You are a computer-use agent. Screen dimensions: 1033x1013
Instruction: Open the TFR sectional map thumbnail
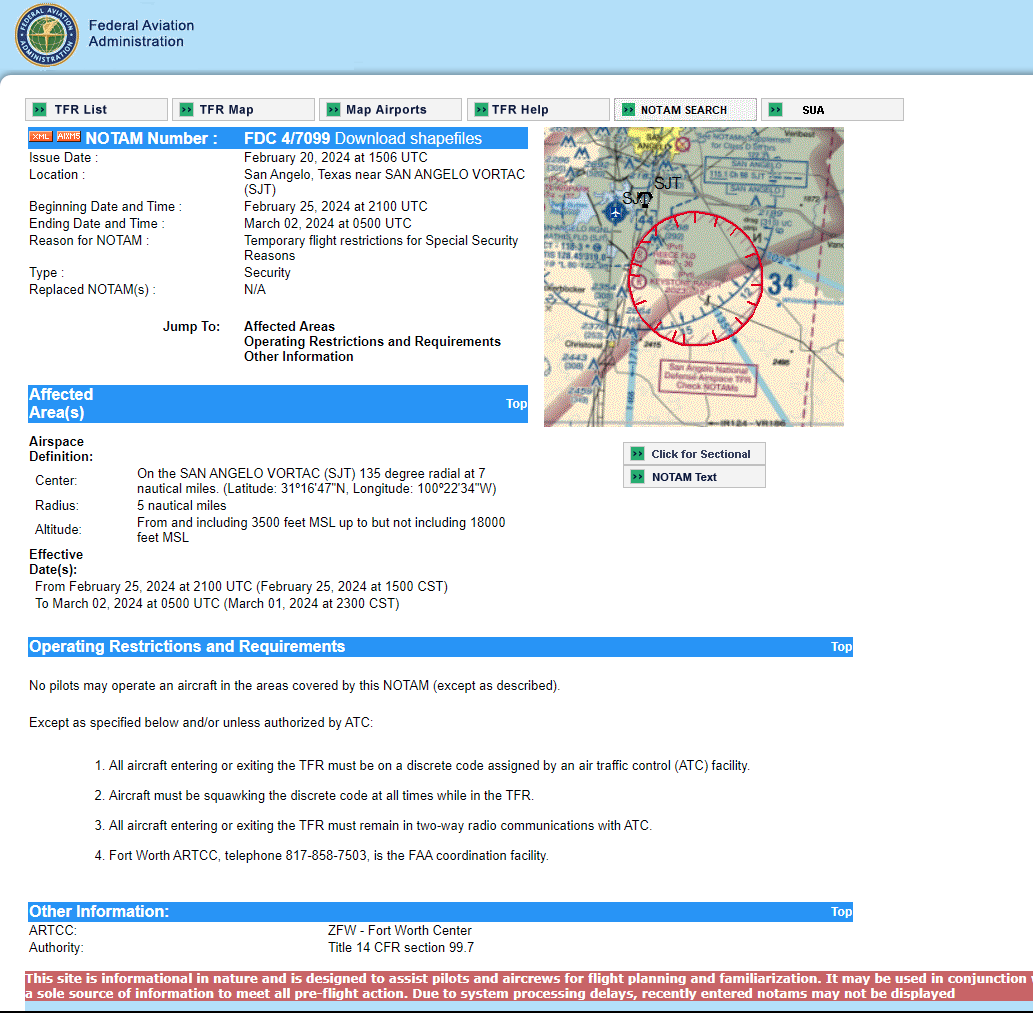pyautogui.click(x=694, y=277)
